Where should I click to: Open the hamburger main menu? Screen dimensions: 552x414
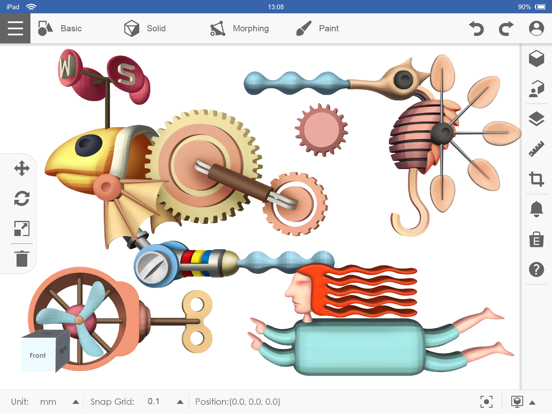click(x=15, y=28)
